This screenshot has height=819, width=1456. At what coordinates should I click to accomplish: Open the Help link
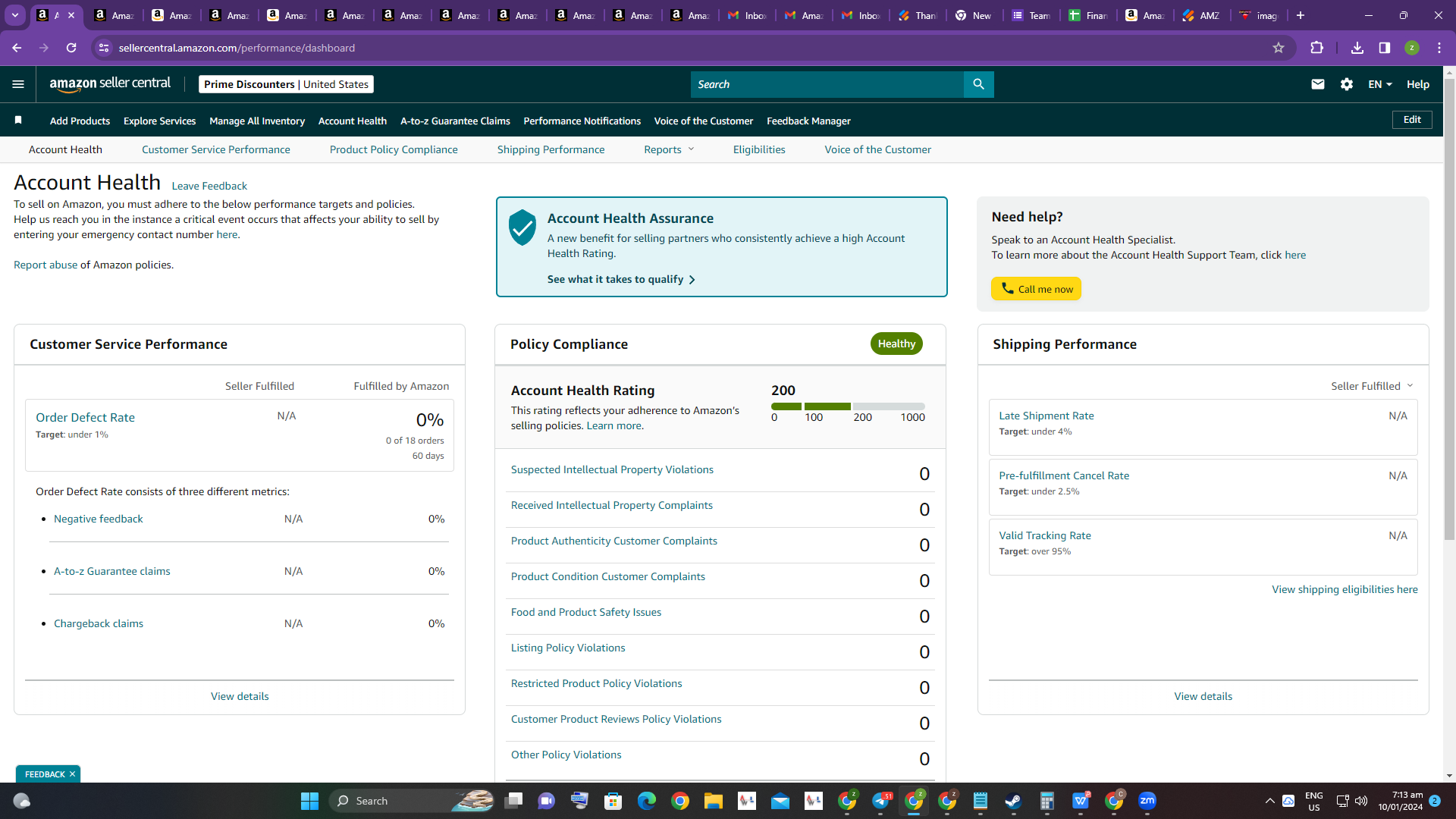[x=1418, y=84]
